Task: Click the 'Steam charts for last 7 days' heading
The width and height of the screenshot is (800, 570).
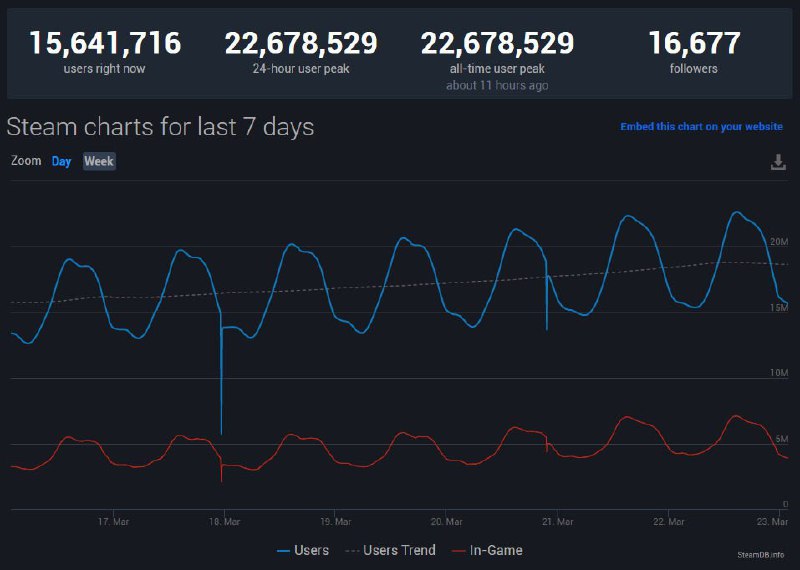Action: click(x=160, y=127)
